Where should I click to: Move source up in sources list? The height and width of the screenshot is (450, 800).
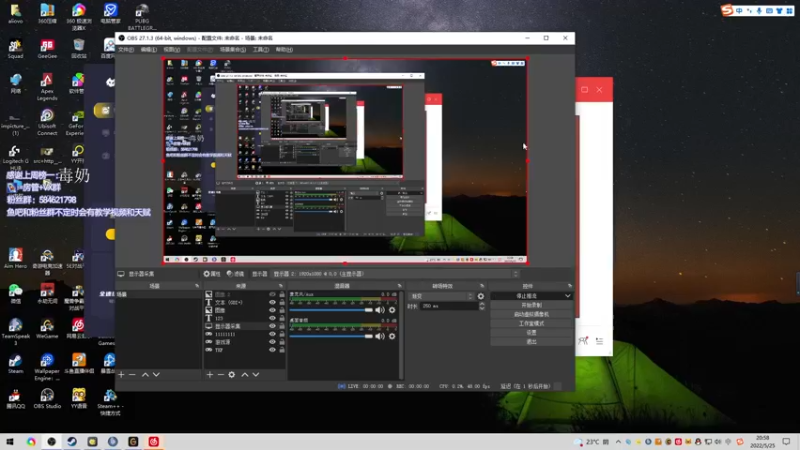(245, 374)
